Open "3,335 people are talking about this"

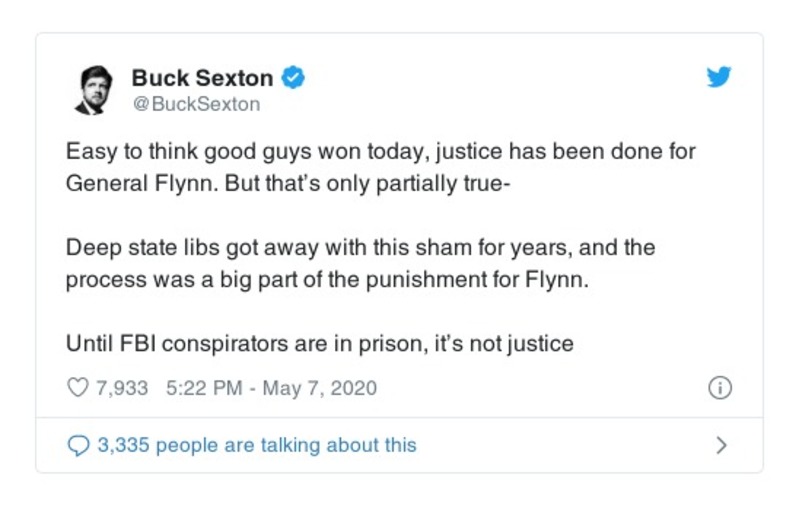[256, 445]
